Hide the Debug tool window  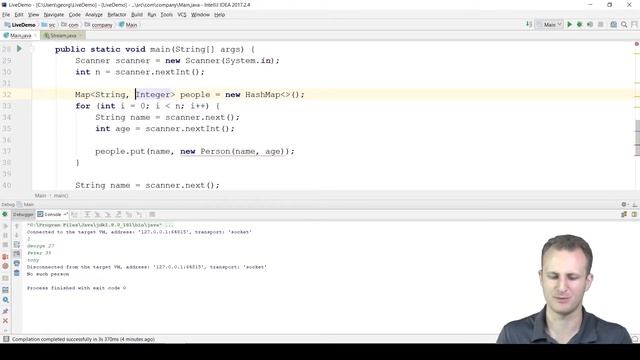pos(635,204)
